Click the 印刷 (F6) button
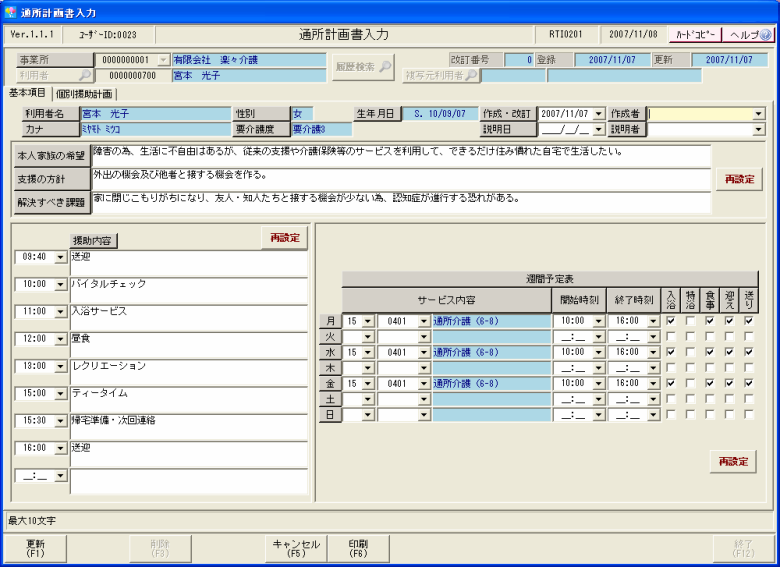 (358, 549)
